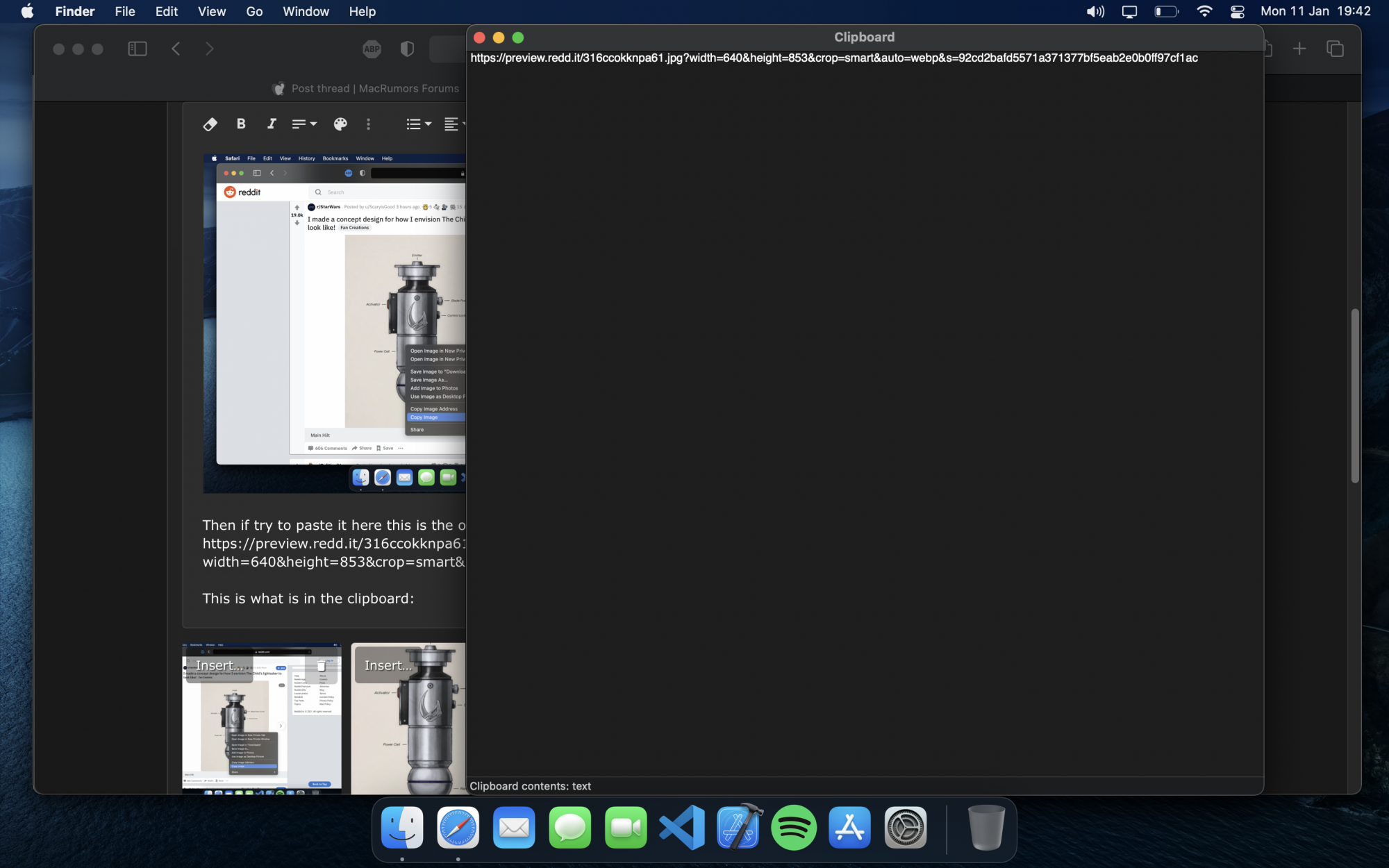
Task: Toggle italic formatting in editor
Action: point(272,124)
